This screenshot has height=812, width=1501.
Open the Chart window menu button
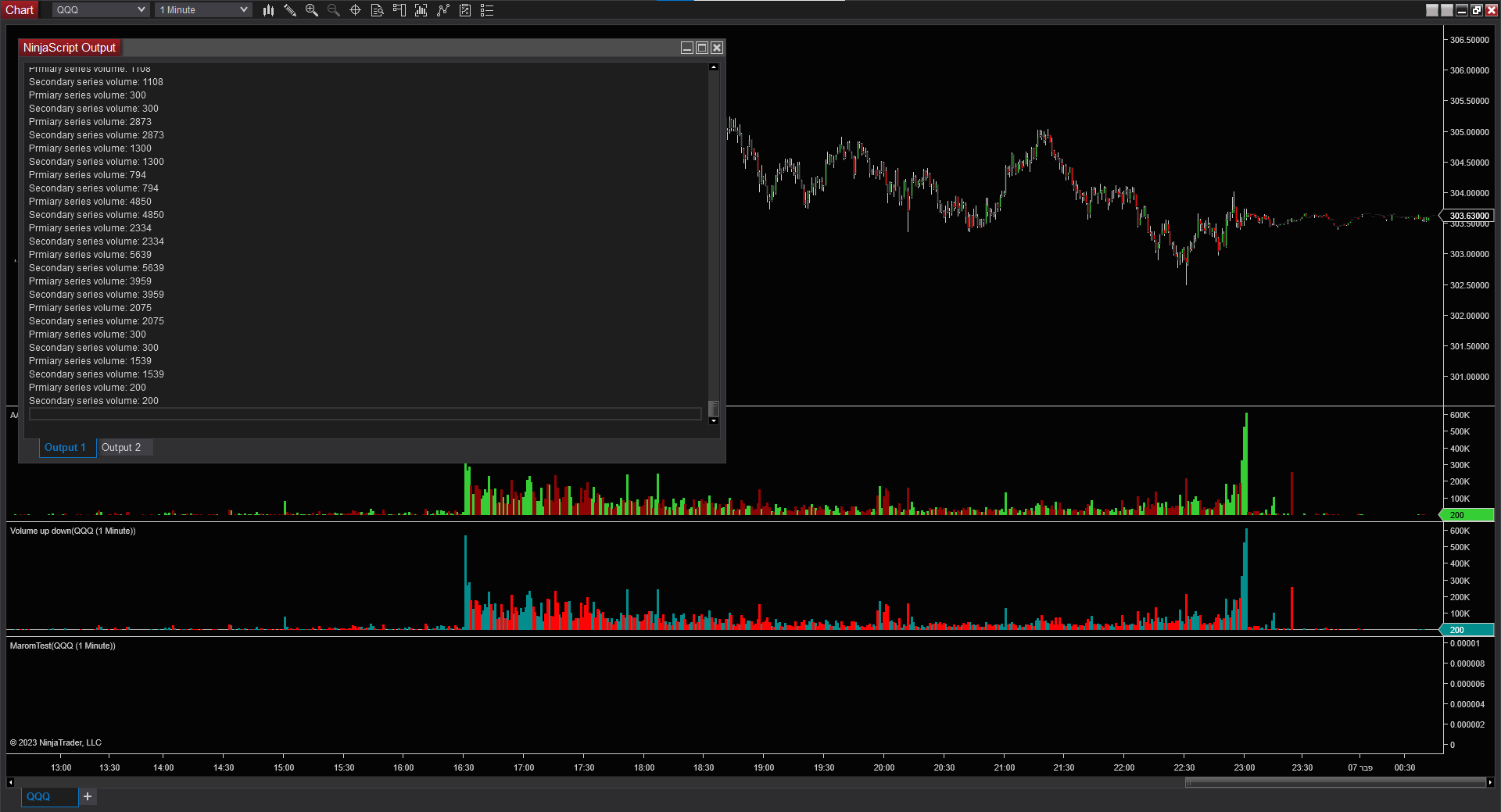(20, 10)
